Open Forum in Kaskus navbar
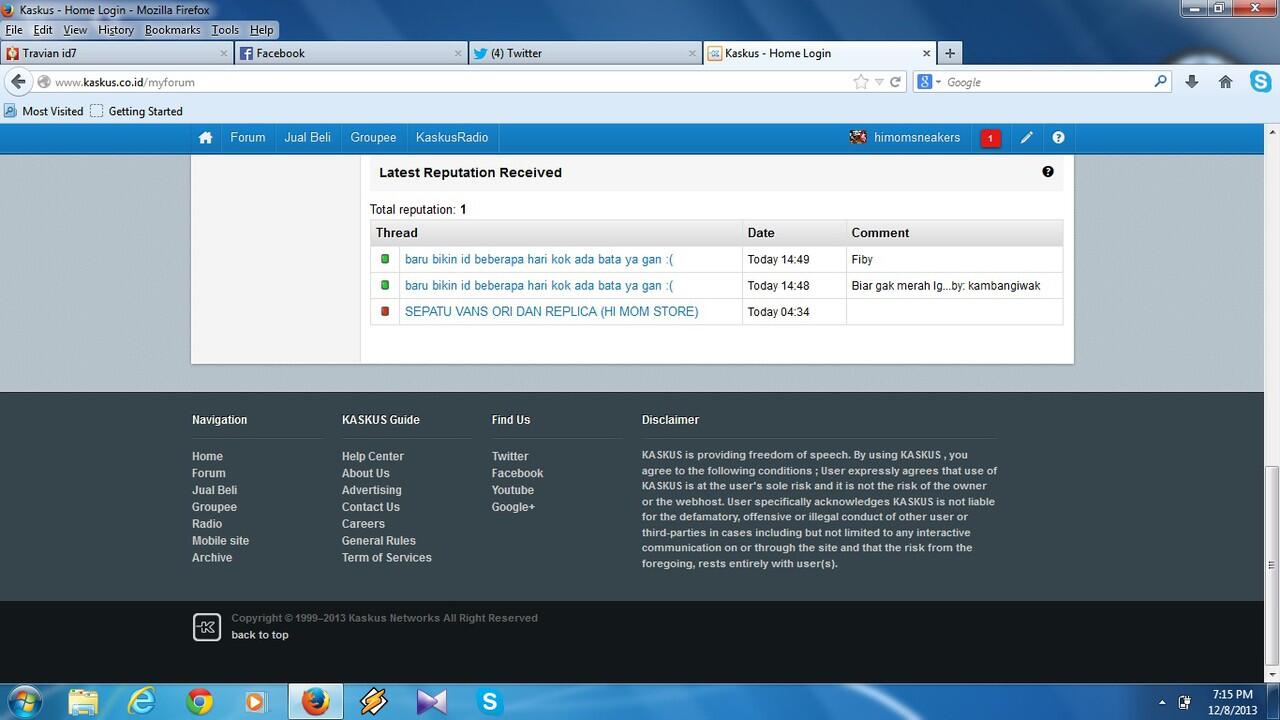The height and width of the screenshot is (720, 1280). (x=248, y=138)
